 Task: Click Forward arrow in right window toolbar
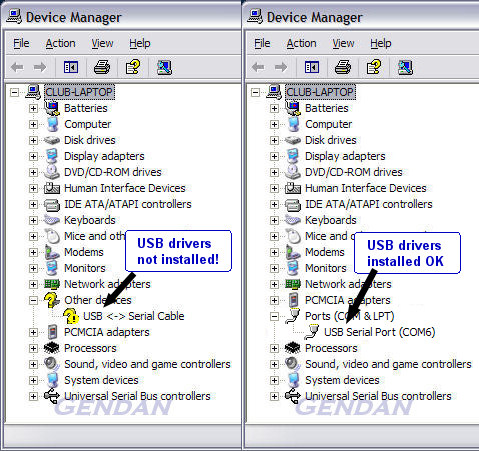(281, 67)
